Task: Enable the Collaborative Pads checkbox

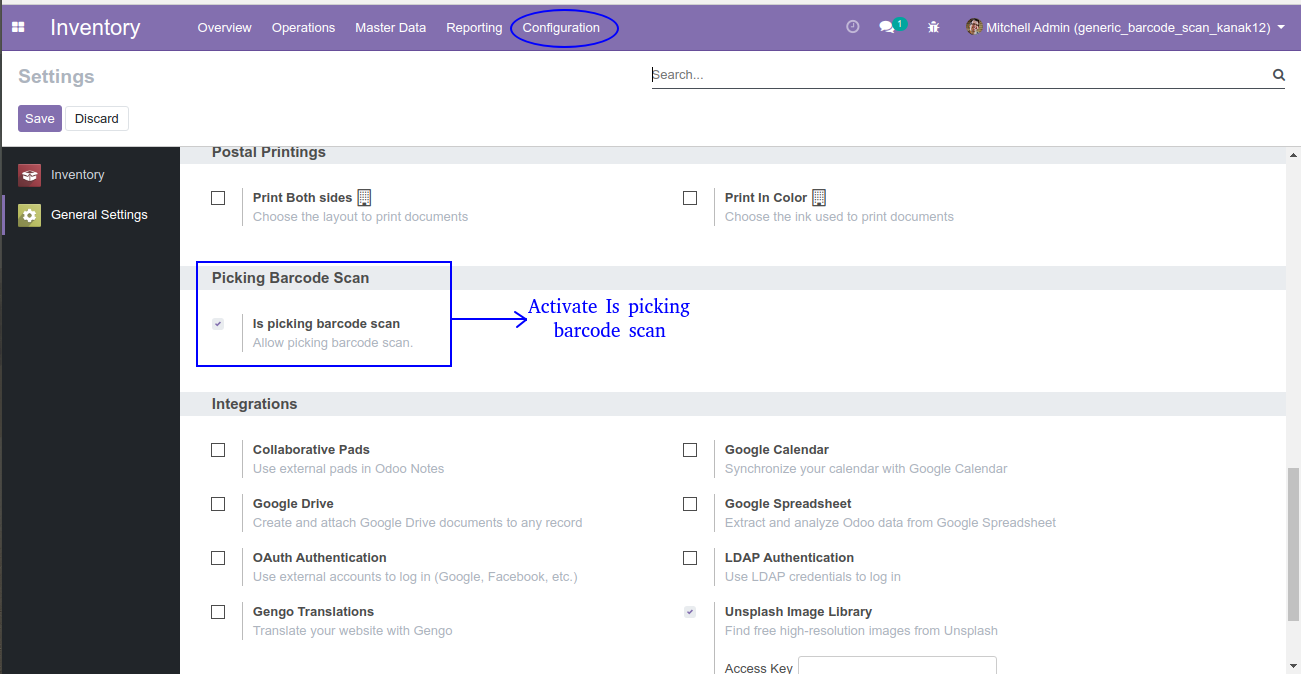Action: (218, 450)
